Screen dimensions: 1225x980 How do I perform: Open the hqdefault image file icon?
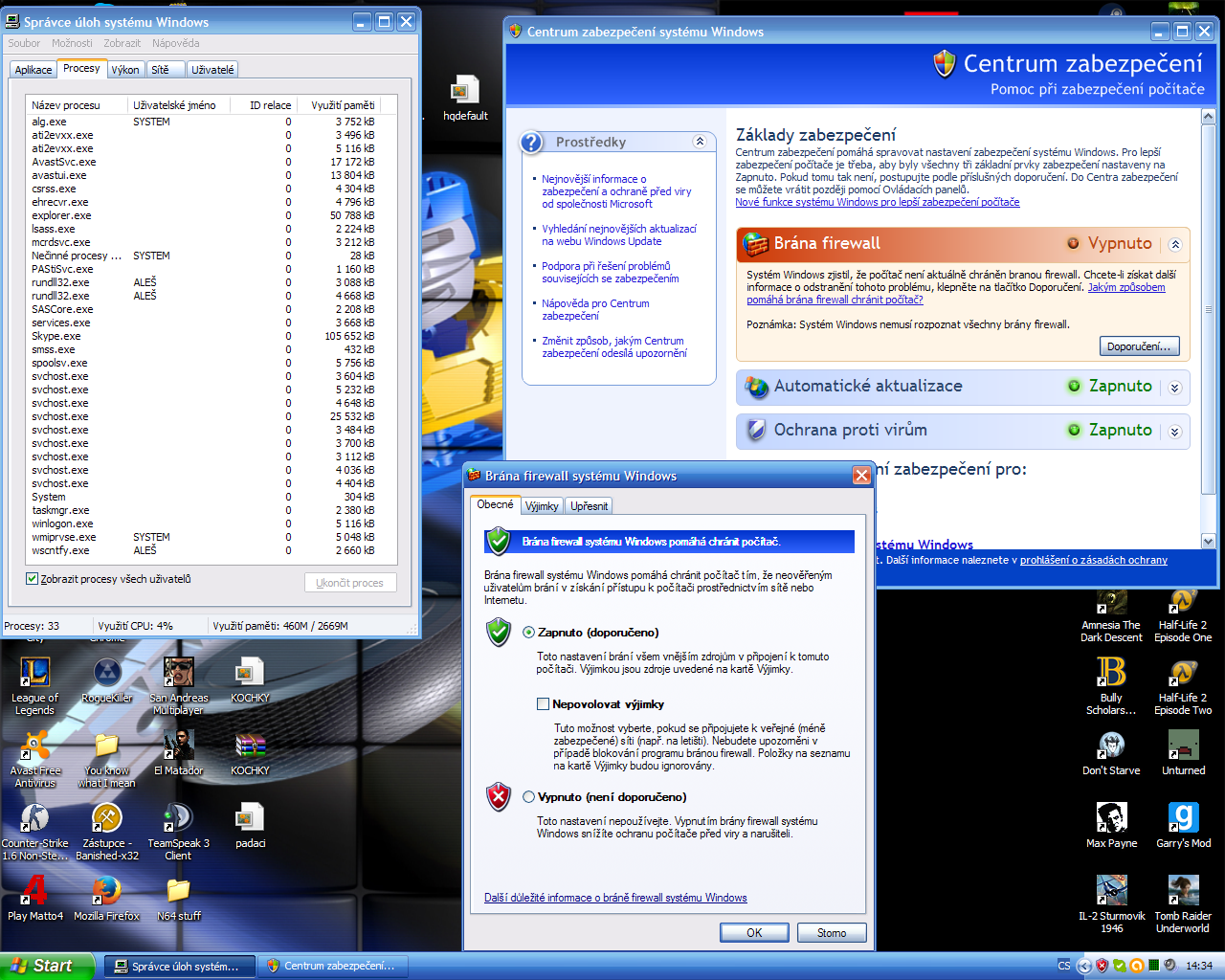pyautogui.click(x=465, y=91)
